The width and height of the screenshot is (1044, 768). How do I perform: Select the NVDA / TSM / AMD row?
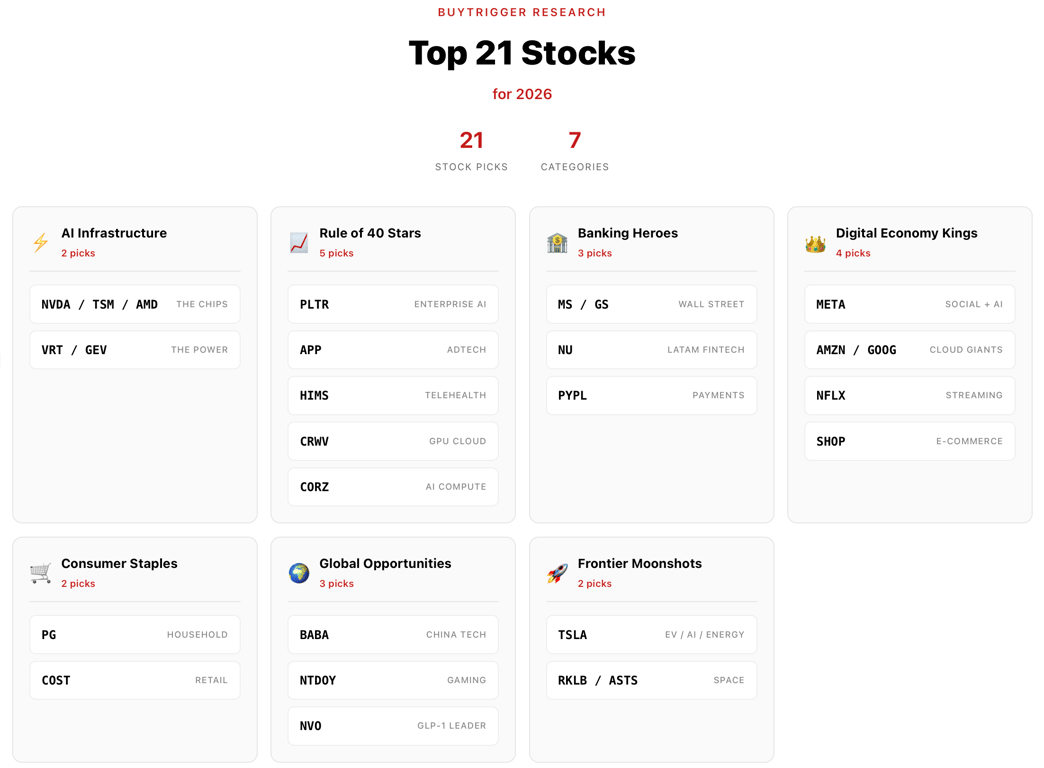point(134,304)
